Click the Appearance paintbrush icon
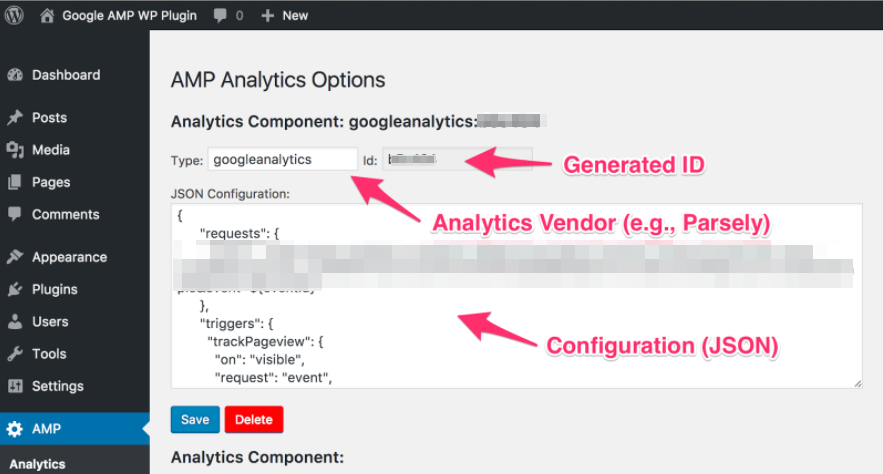Screen dimensions: 883x474 point(15,257)
